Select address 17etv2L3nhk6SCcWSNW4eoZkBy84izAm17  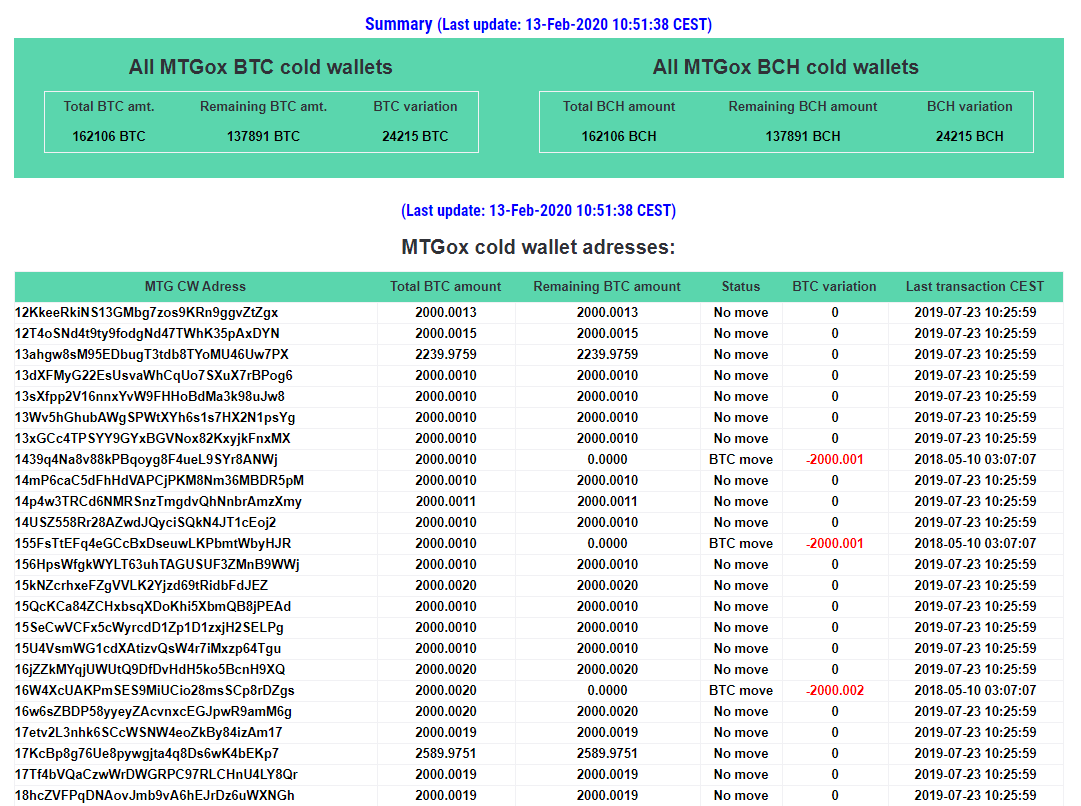tap(148, 732)
